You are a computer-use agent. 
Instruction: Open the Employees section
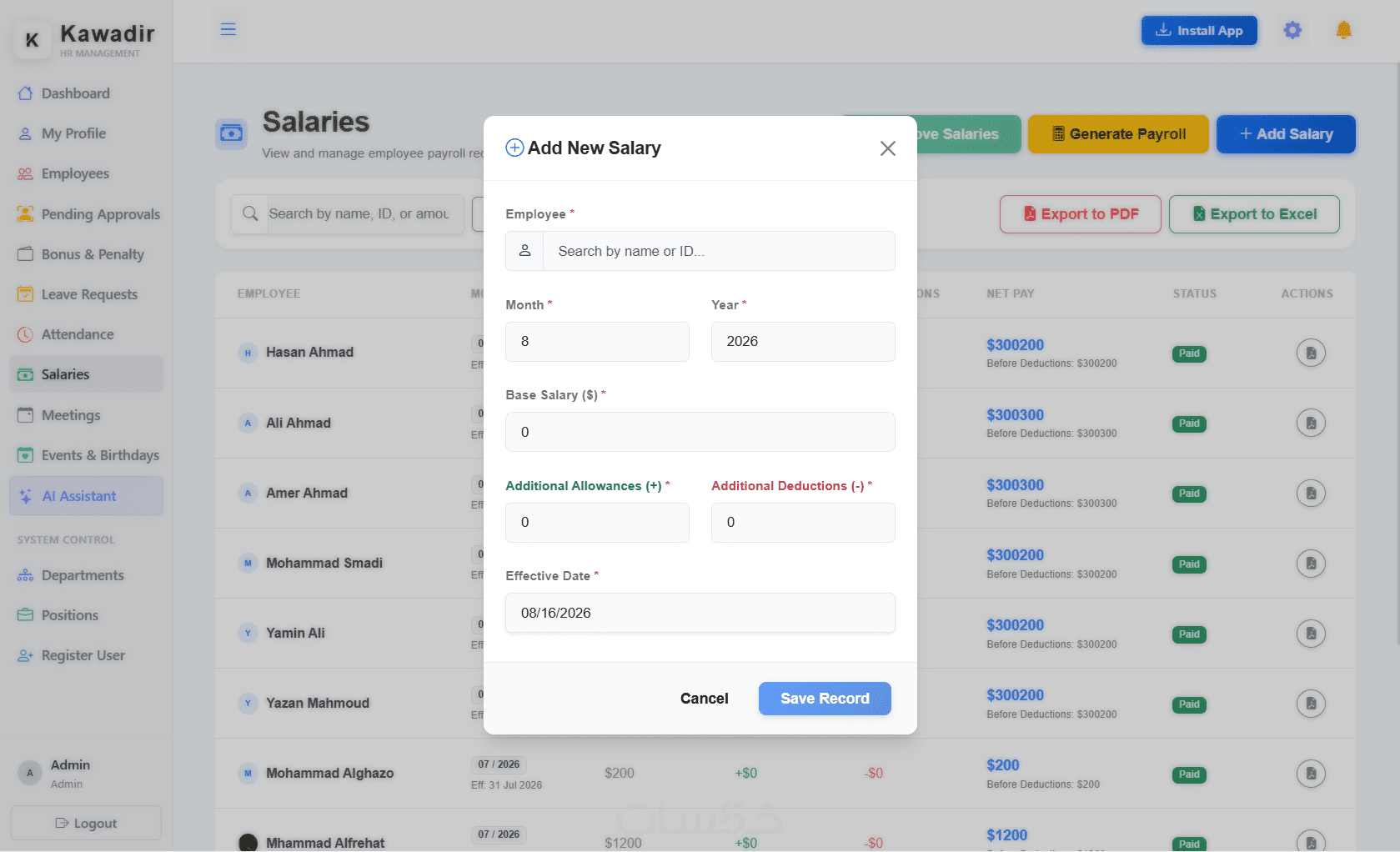point(86,173)
